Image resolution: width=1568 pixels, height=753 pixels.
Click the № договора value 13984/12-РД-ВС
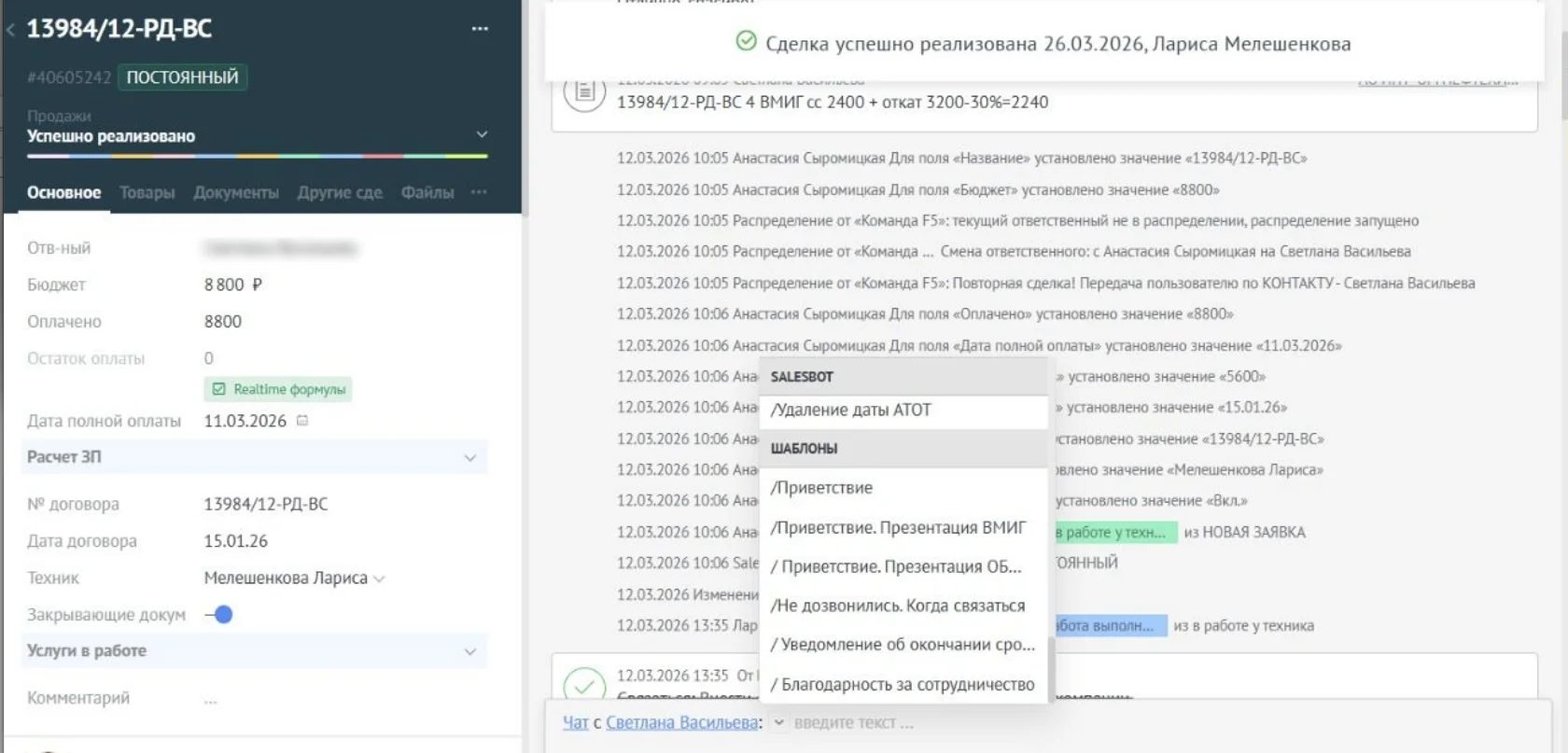(x=266, y=504)
